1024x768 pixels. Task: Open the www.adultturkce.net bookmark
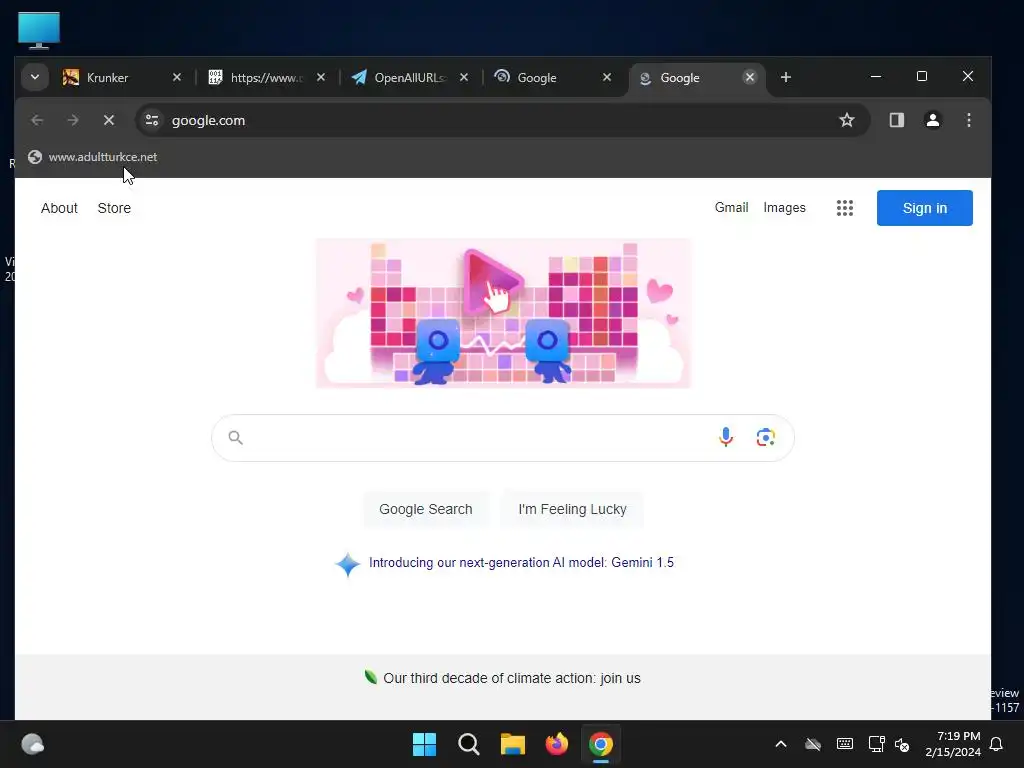pos(93,157)
